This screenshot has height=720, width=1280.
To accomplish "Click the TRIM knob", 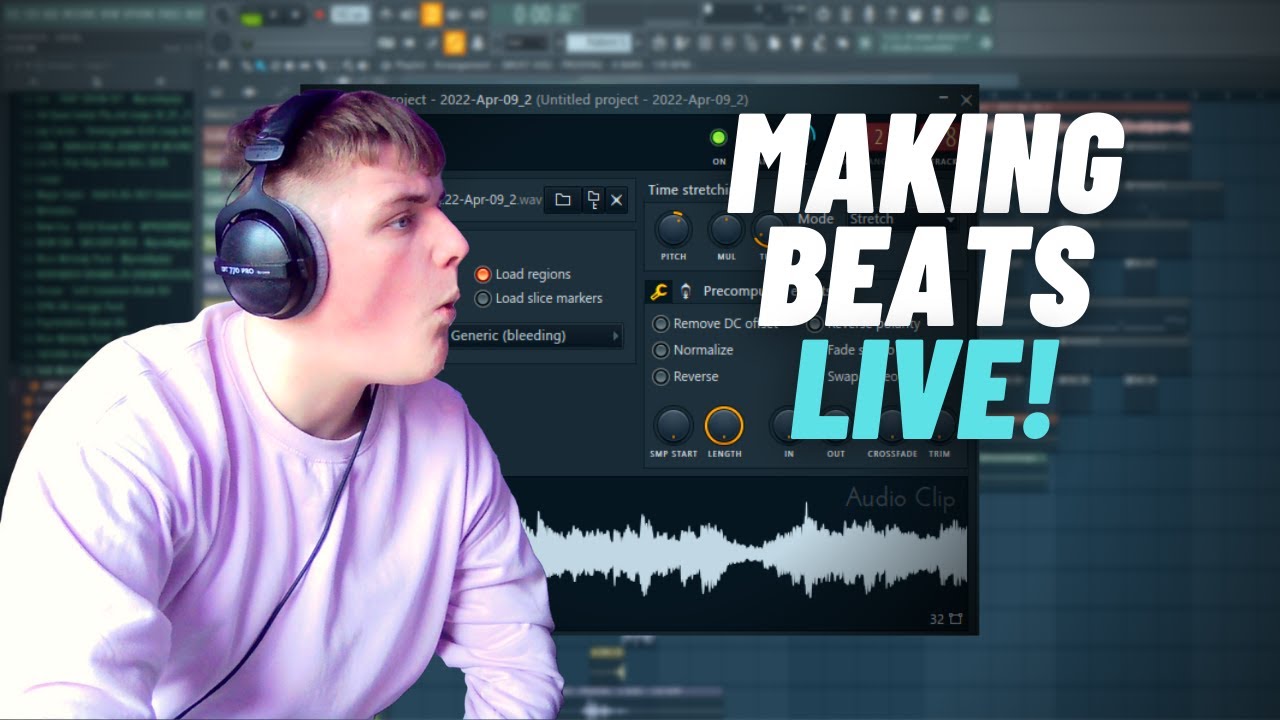I will [940, 426].
